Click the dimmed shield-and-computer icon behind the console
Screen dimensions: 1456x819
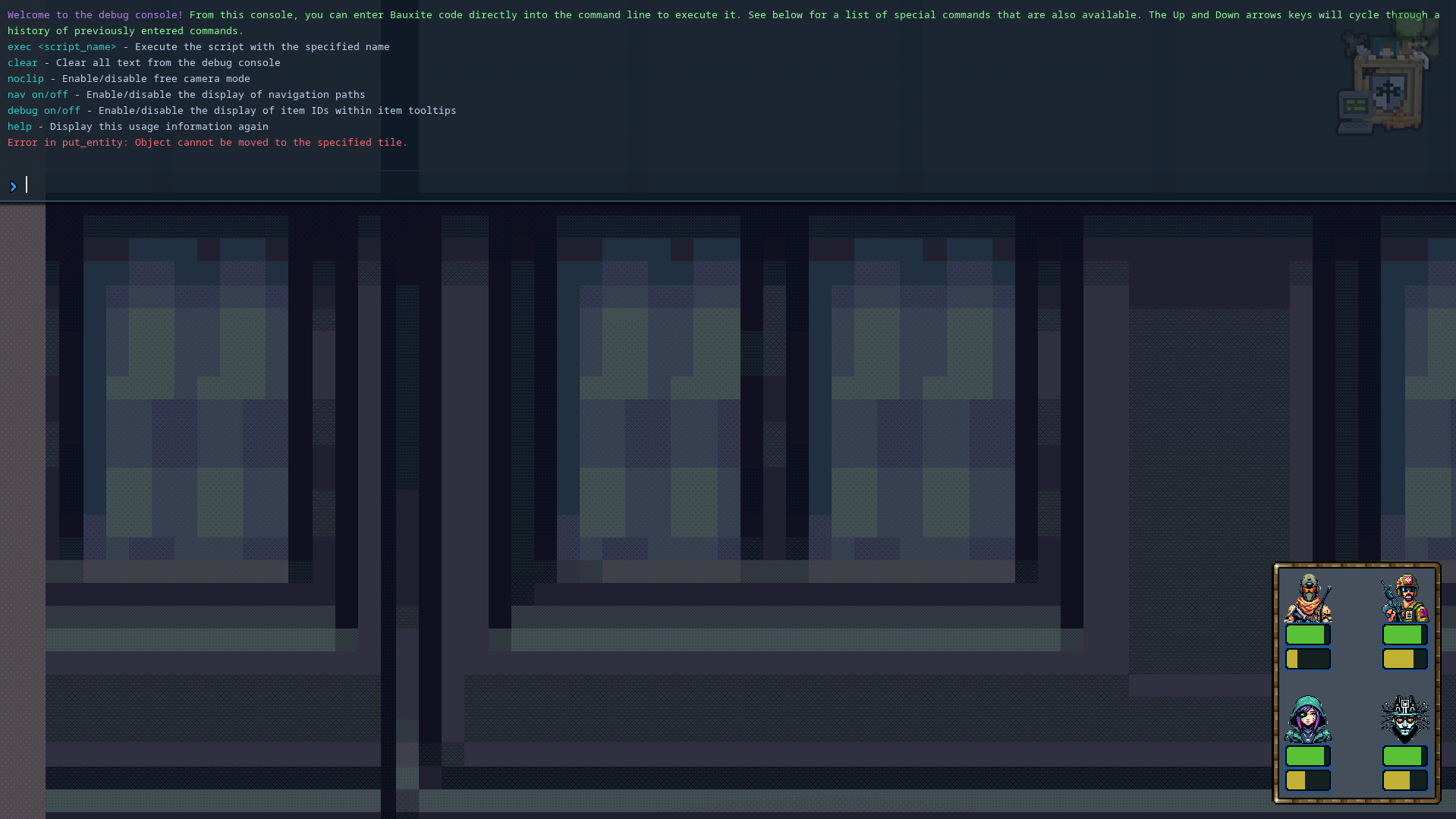tap(1386, 74)
